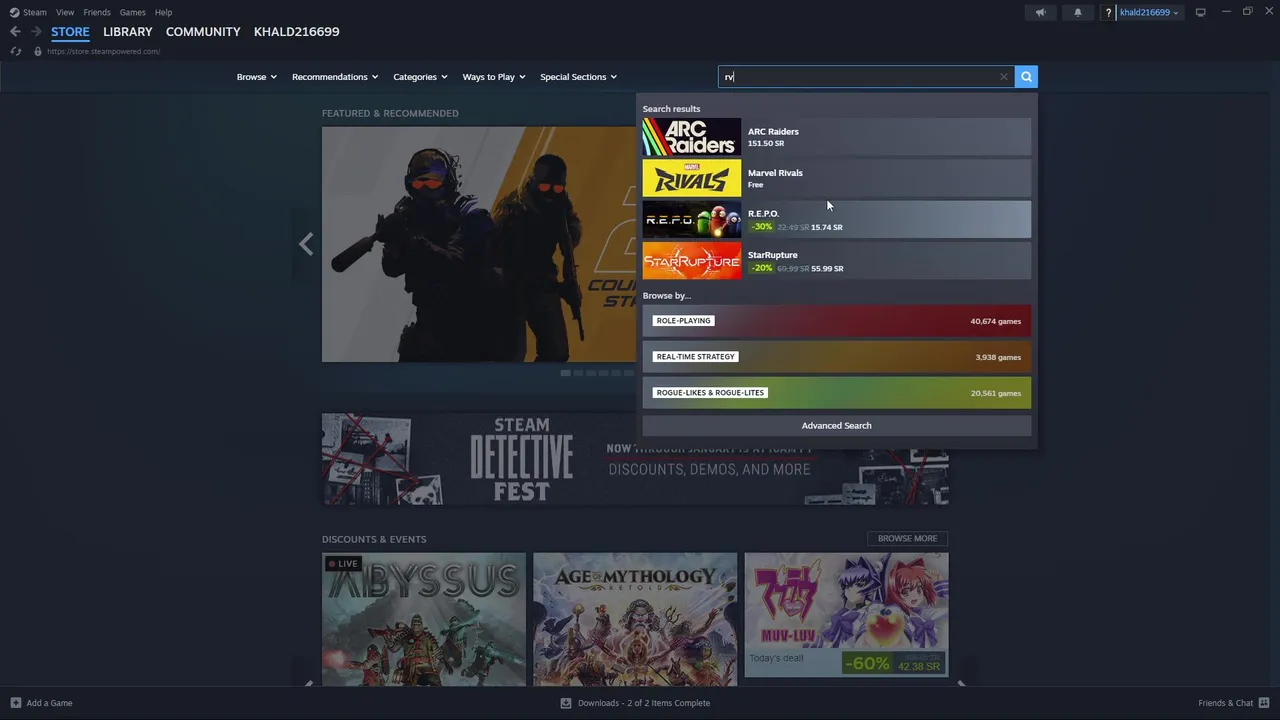Open the Counter-Strike featured capsule
Screen dimensions: 1280x720
(x=479, y=244)
